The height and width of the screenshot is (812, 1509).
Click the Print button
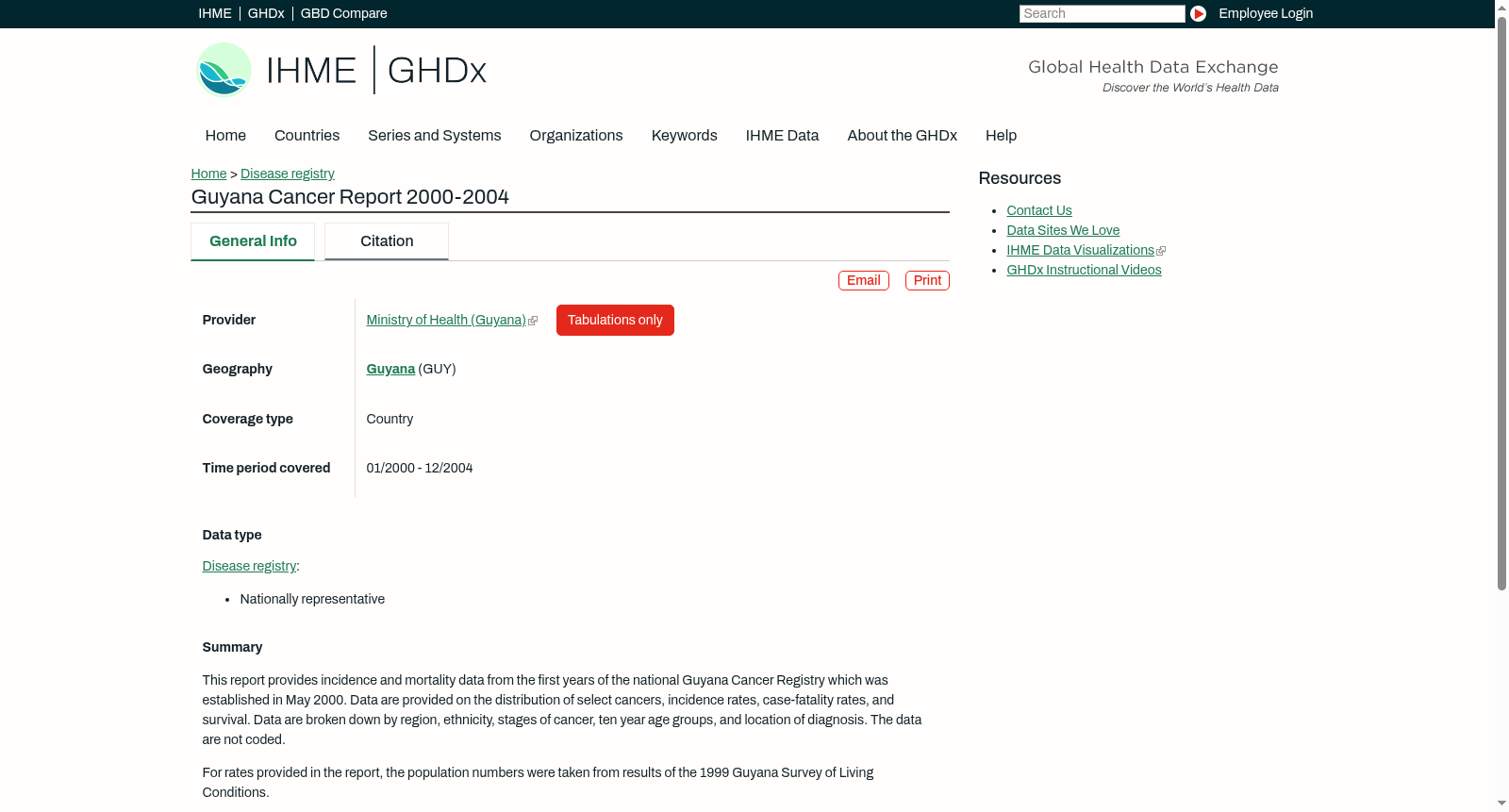tap(927, 280)
